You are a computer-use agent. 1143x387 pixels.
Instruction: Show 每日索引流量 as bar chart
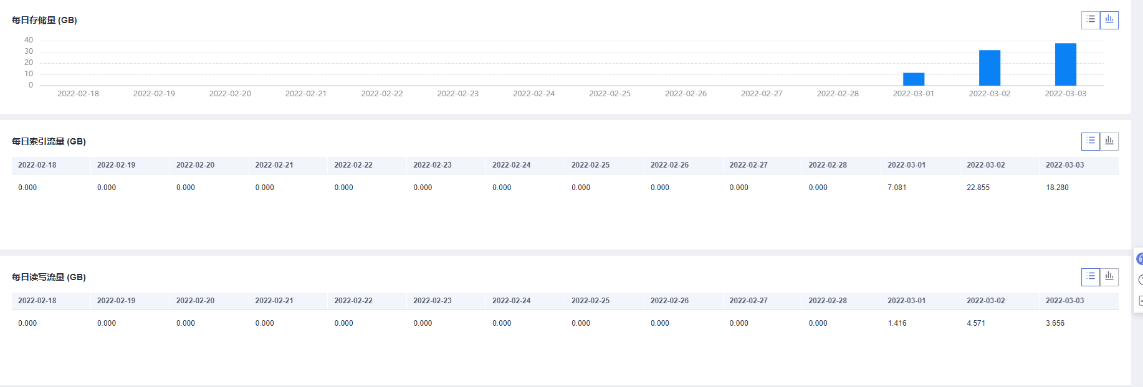1109,141
